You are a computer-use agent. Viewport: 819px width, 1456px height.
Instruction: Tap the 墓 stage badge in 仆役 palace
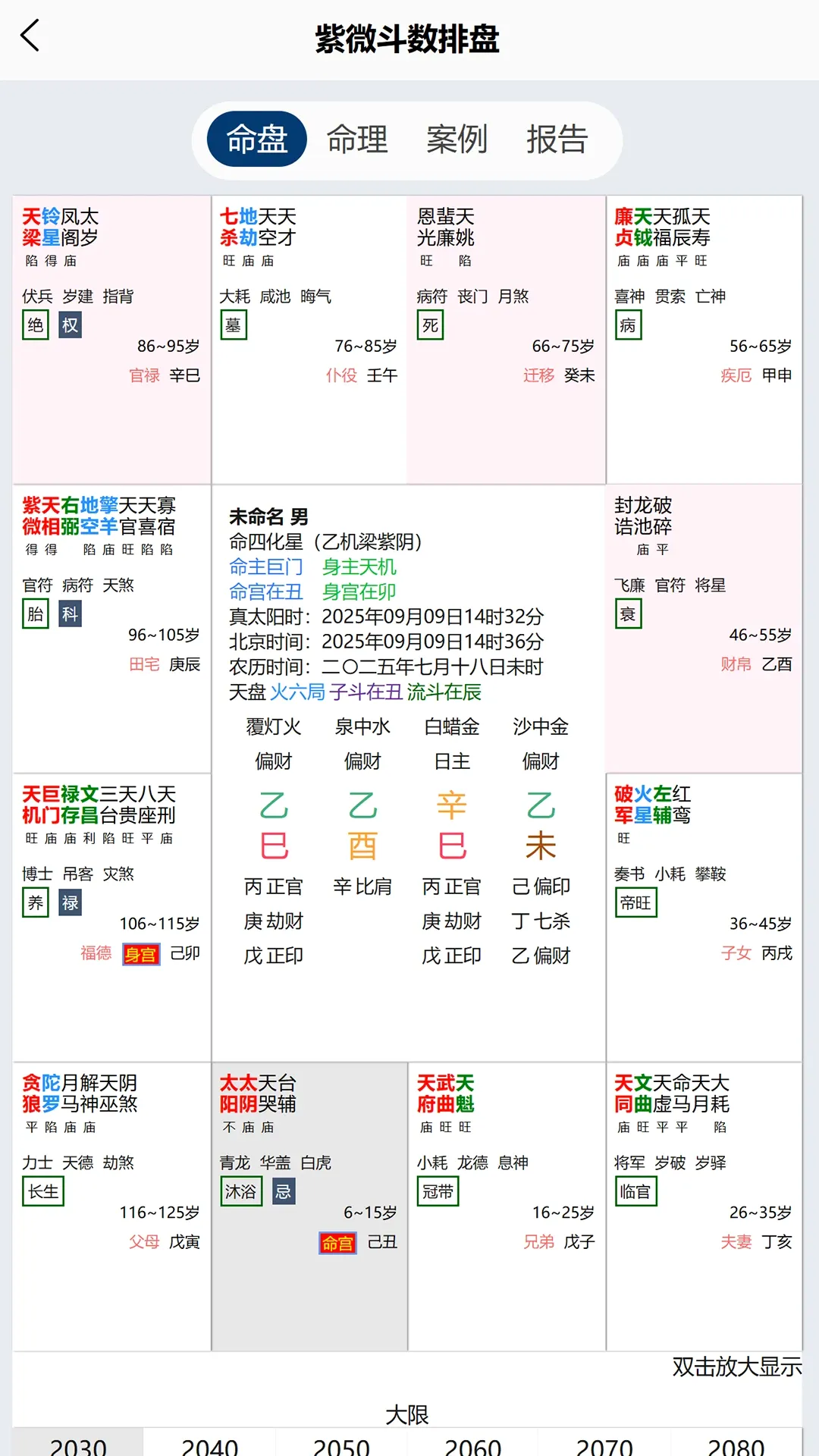tap(234, 325)
